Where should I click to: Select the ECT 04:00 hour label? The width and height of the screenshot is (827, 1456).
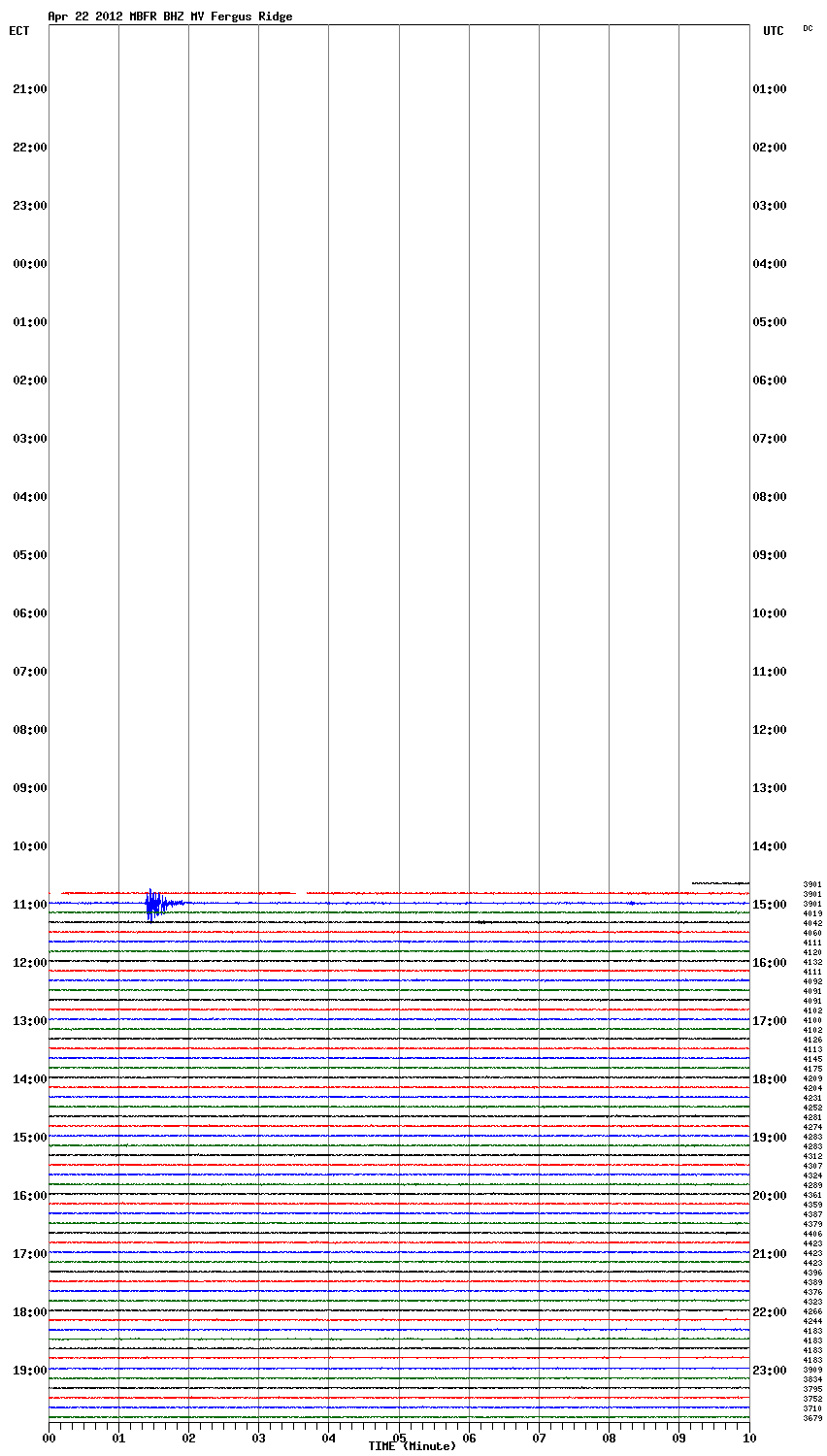coord(30,497)
